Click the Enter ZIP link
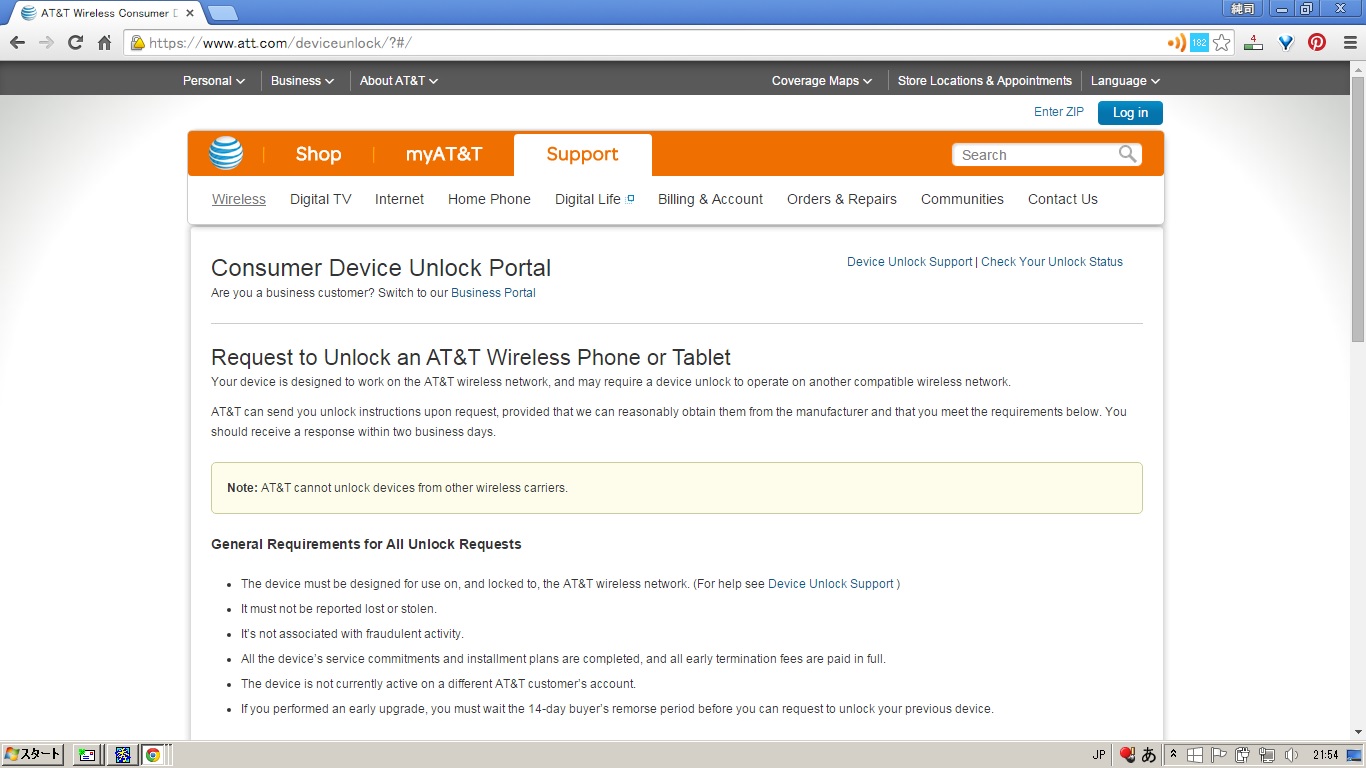The image size is (1366, 768). (1059, 112)
